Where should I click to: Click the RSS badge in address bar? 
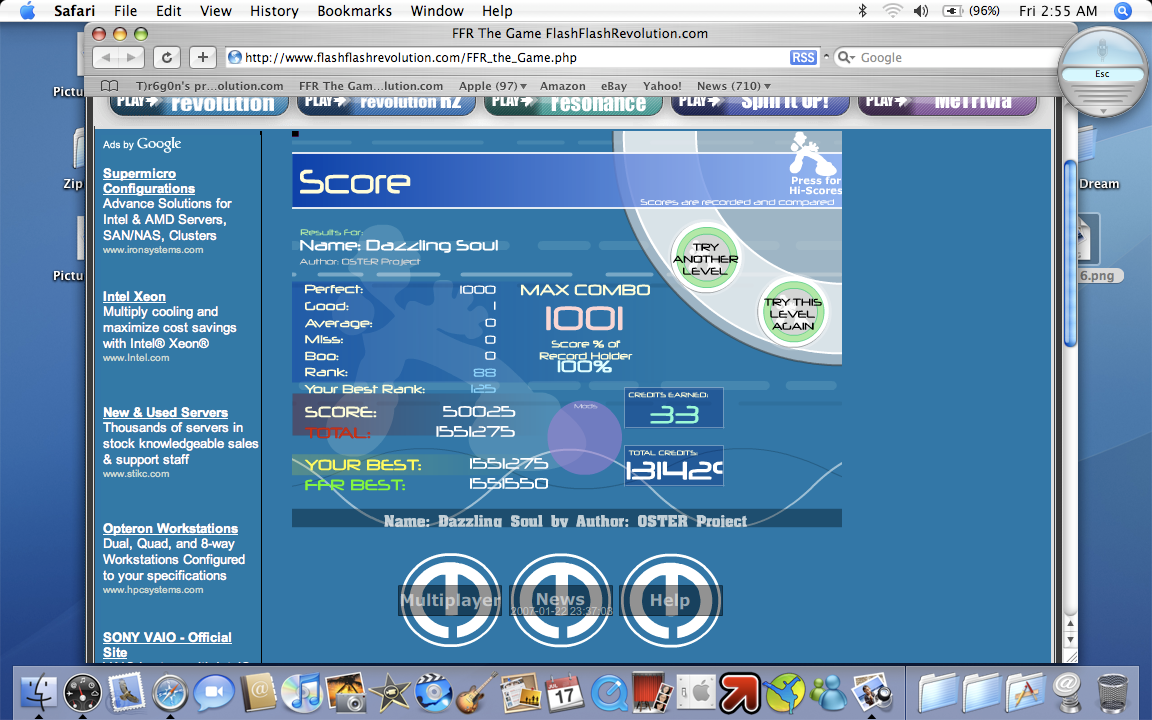click(803, 58)
